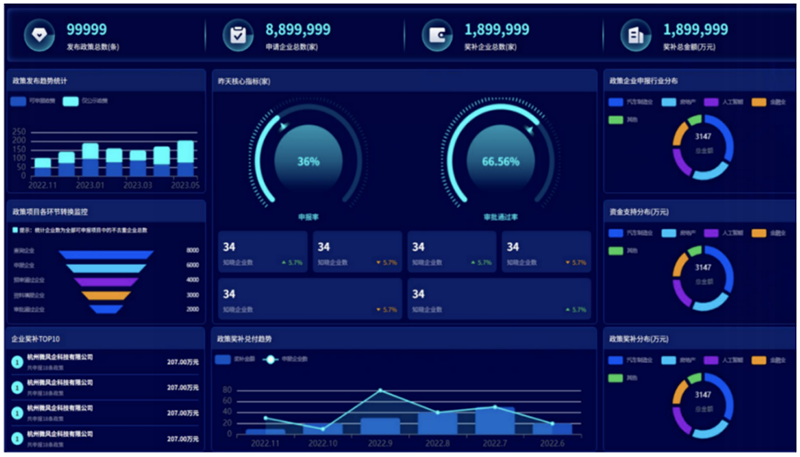This screenshot has height=457, width=800.
Task: Toggle the dark blue legend in 政策发布趋势统计
Action: click(18, 101)
